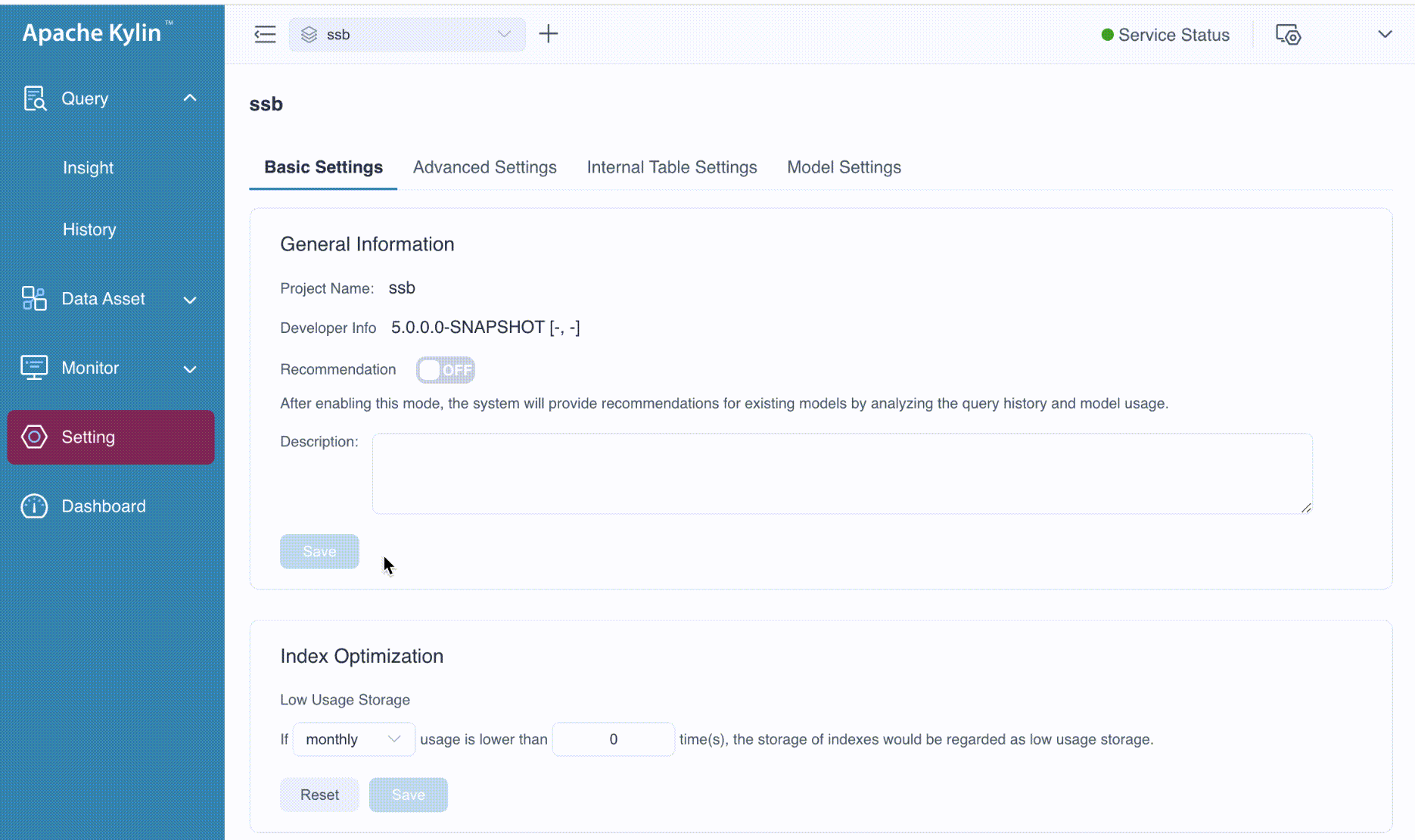
Task: Click the sidebar collapse hamburger icon
Action: 265,34
